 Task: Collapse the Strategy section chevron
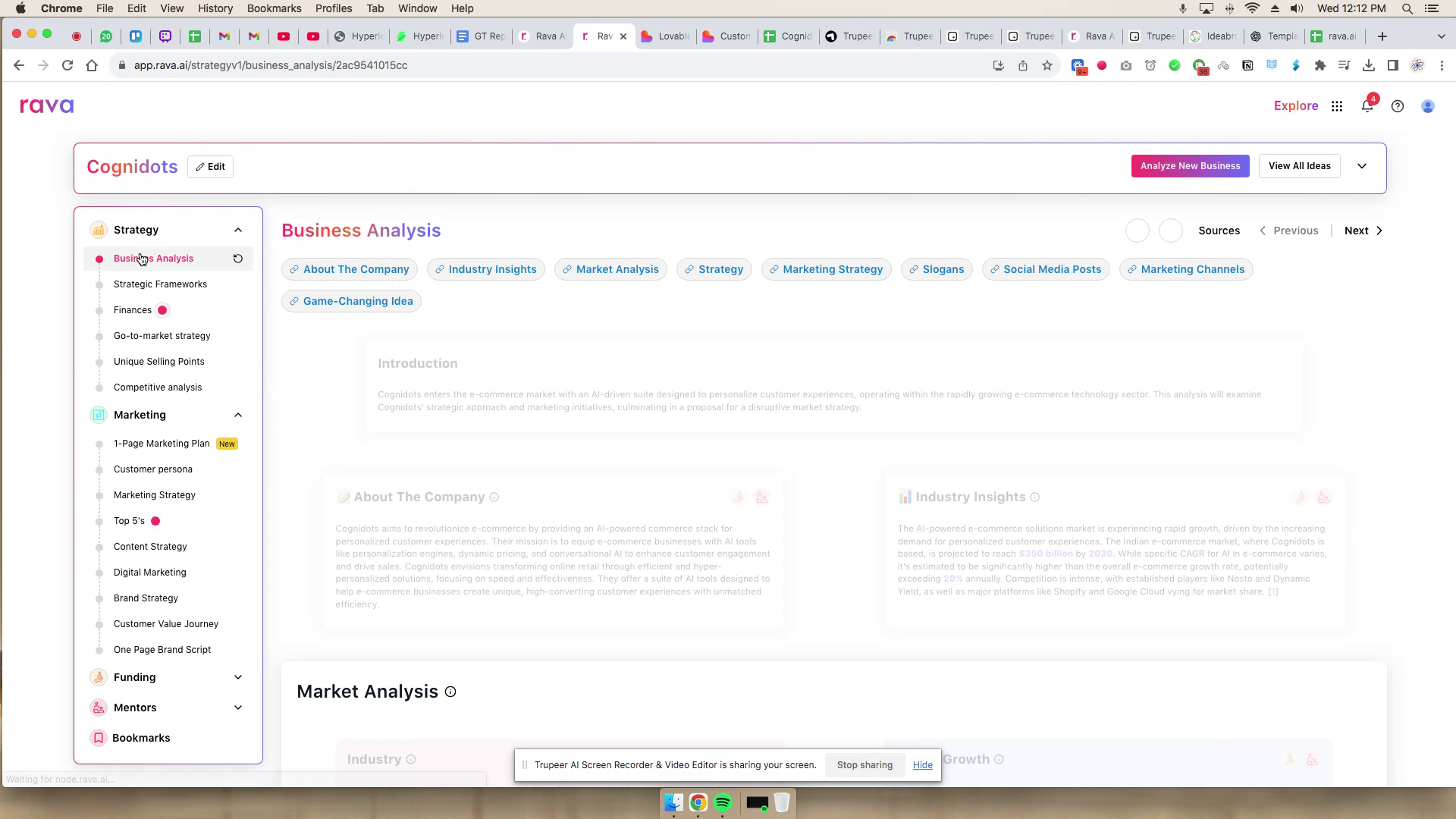(x=238, y=230)
